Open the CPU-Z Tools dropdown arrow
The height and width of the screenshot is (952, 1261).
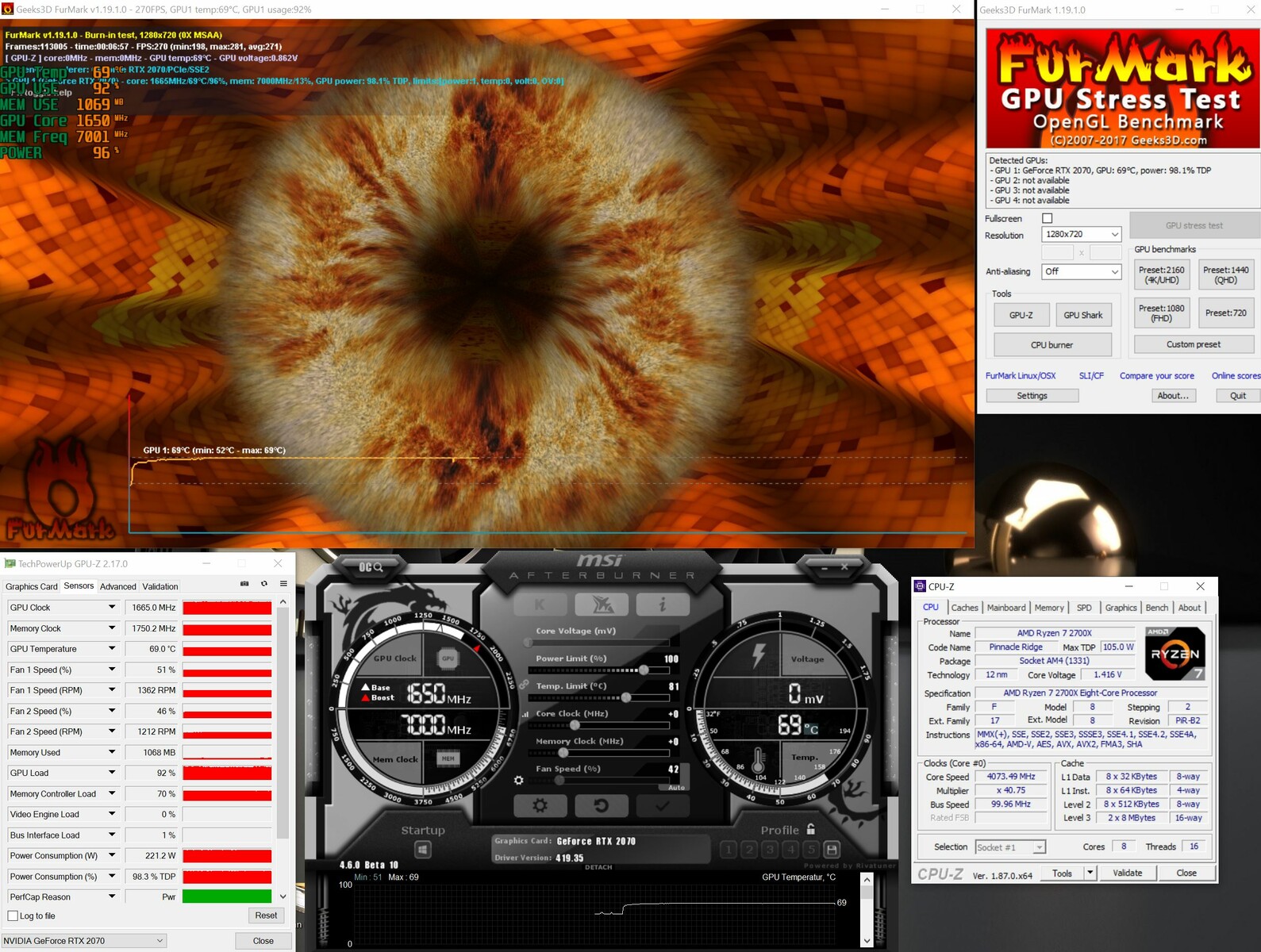click(1090, 873)
